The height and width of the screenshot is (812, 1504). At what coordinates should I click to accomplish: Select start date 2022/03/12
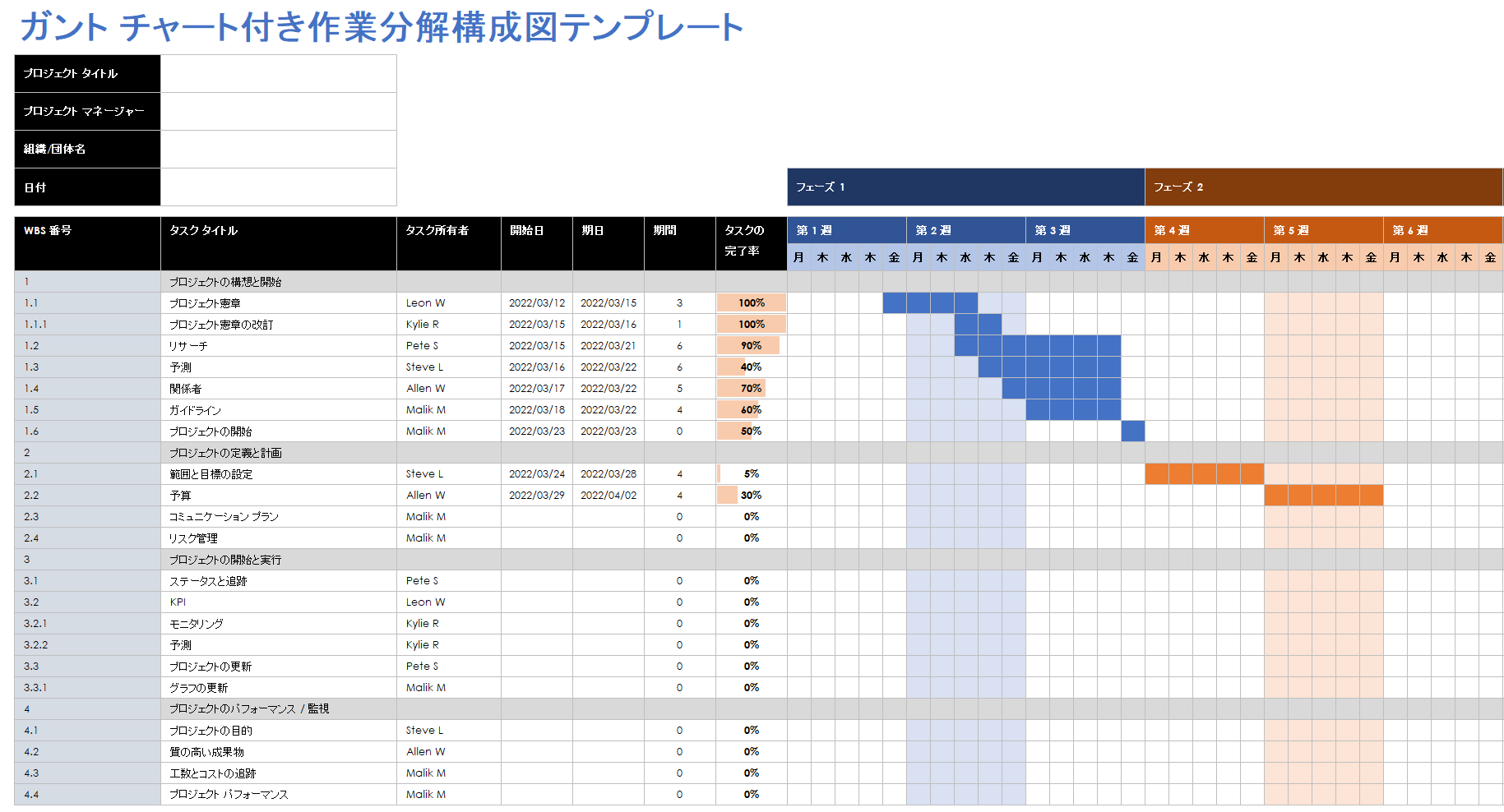point(537,303)
